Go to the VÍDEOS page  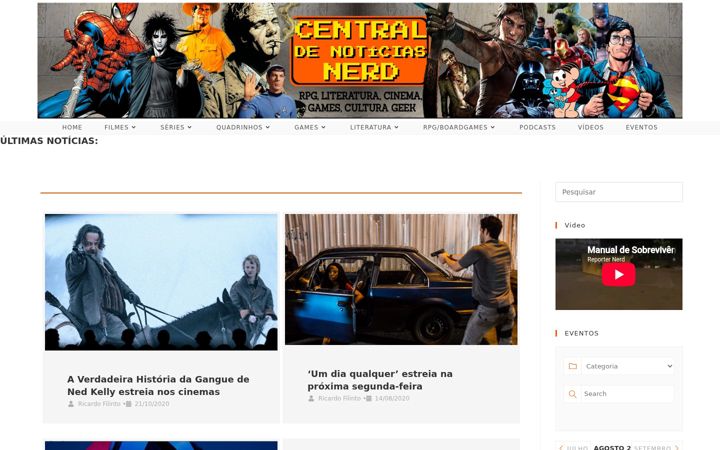pyautogui.click(x=591, y=127)
